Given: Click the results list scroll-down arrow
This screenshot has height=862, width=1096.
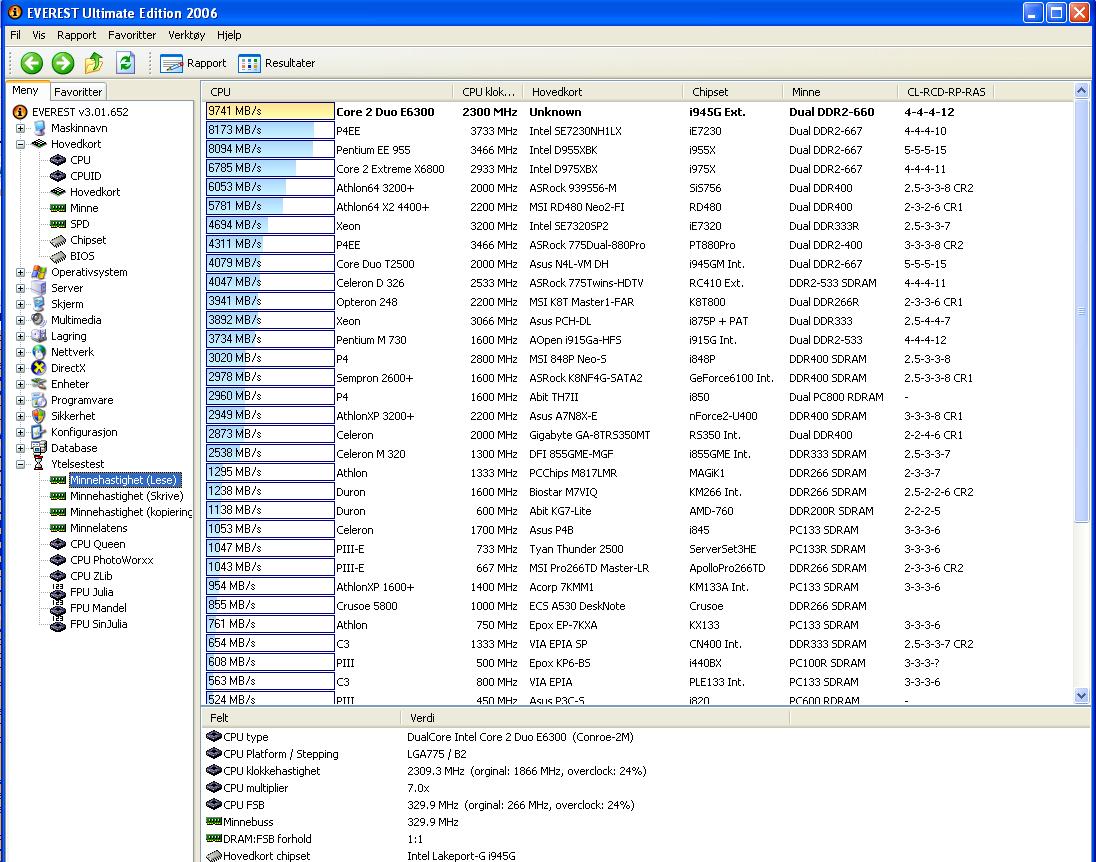Looking at the screenshot, I should point(1081,696).
